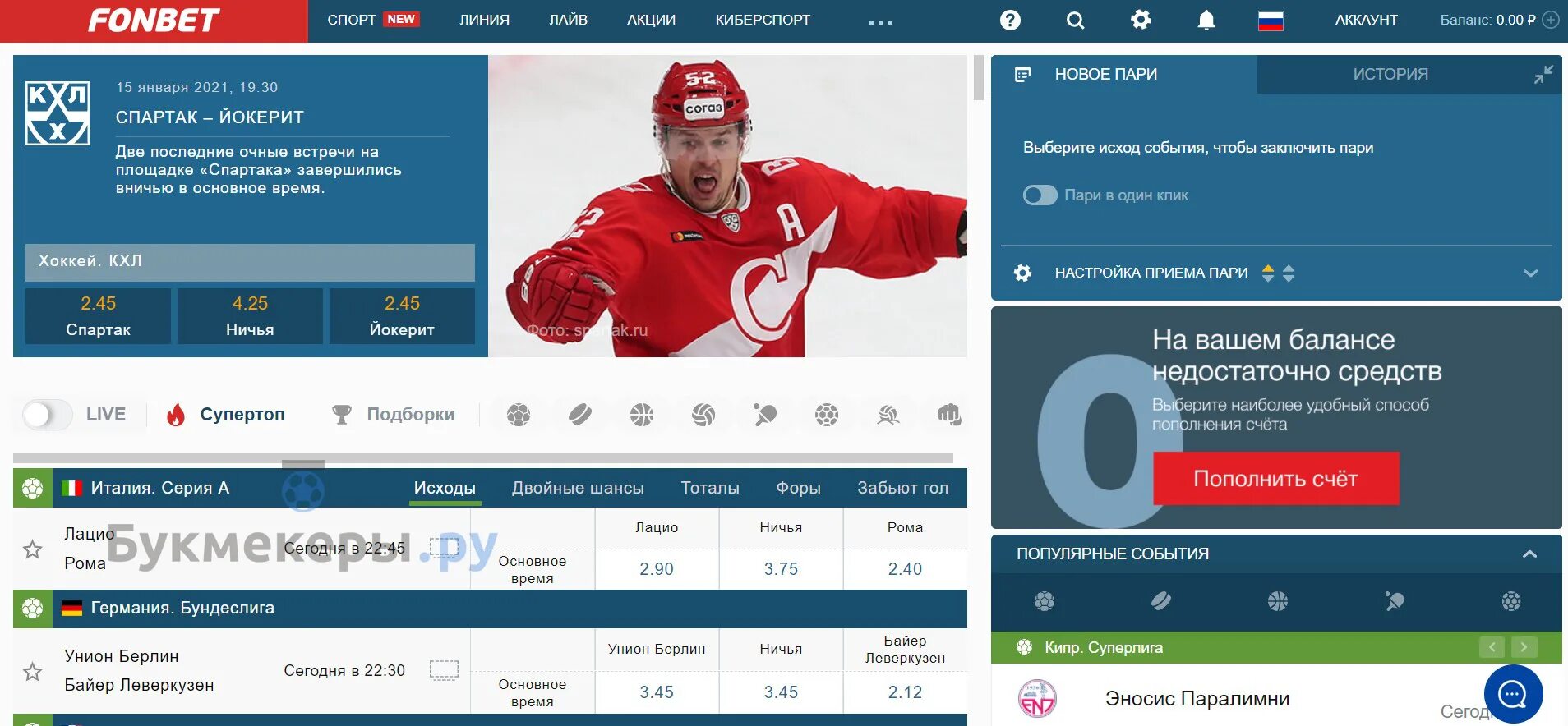1568x726 pixels.
Task: Switch to НОВОЕ ПАРИ tab
Action: [1105, 74]
